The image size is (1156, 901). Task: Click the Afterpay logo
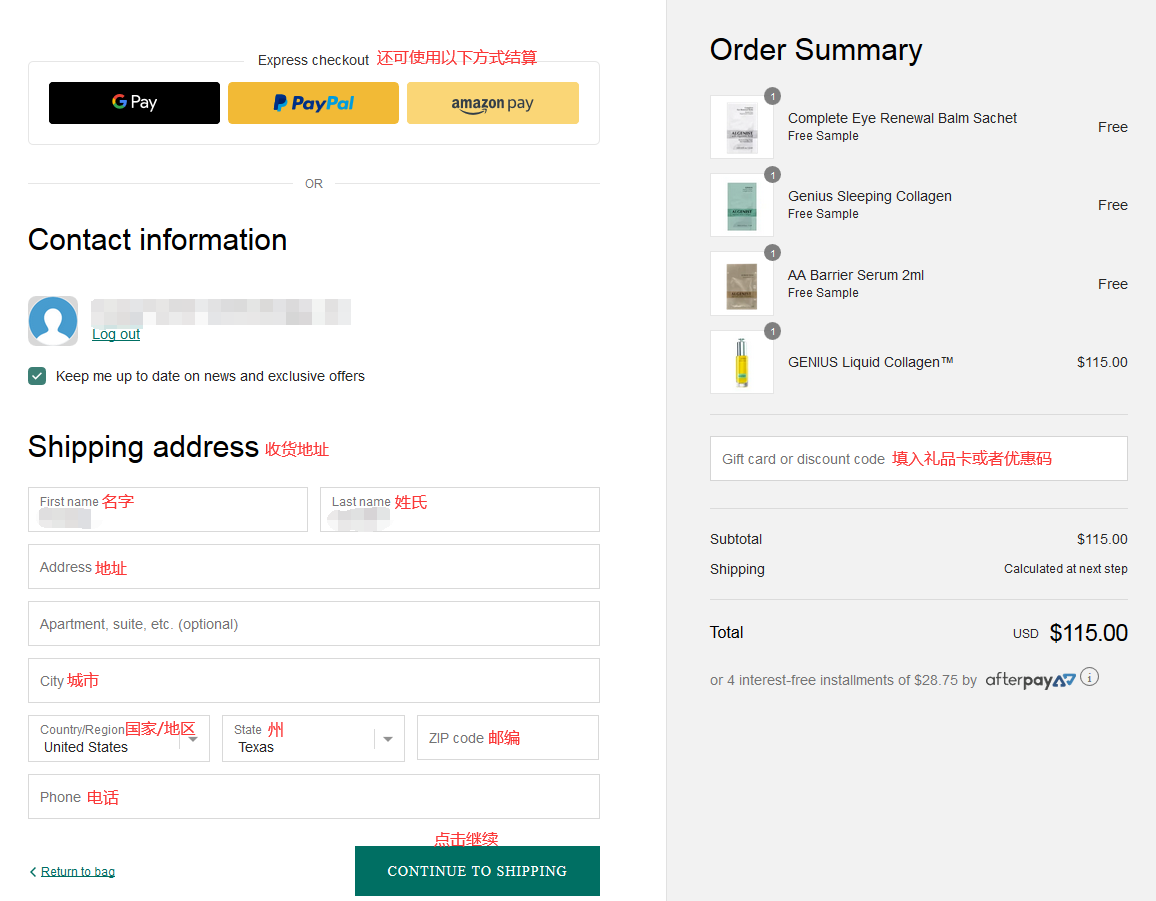click(1030, 680)
